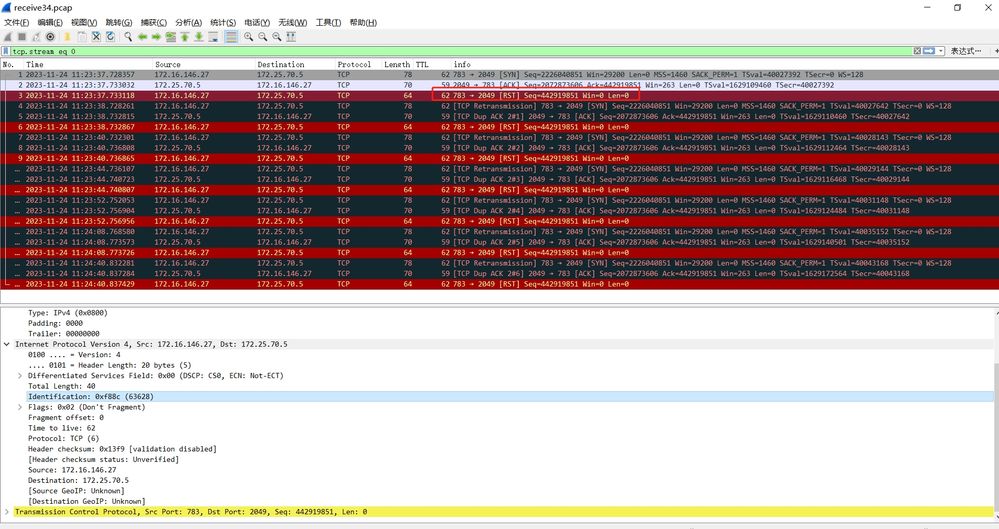Go to next packet with right arrow
Viewport: 999px width, 529px height.
coord(156,37)
